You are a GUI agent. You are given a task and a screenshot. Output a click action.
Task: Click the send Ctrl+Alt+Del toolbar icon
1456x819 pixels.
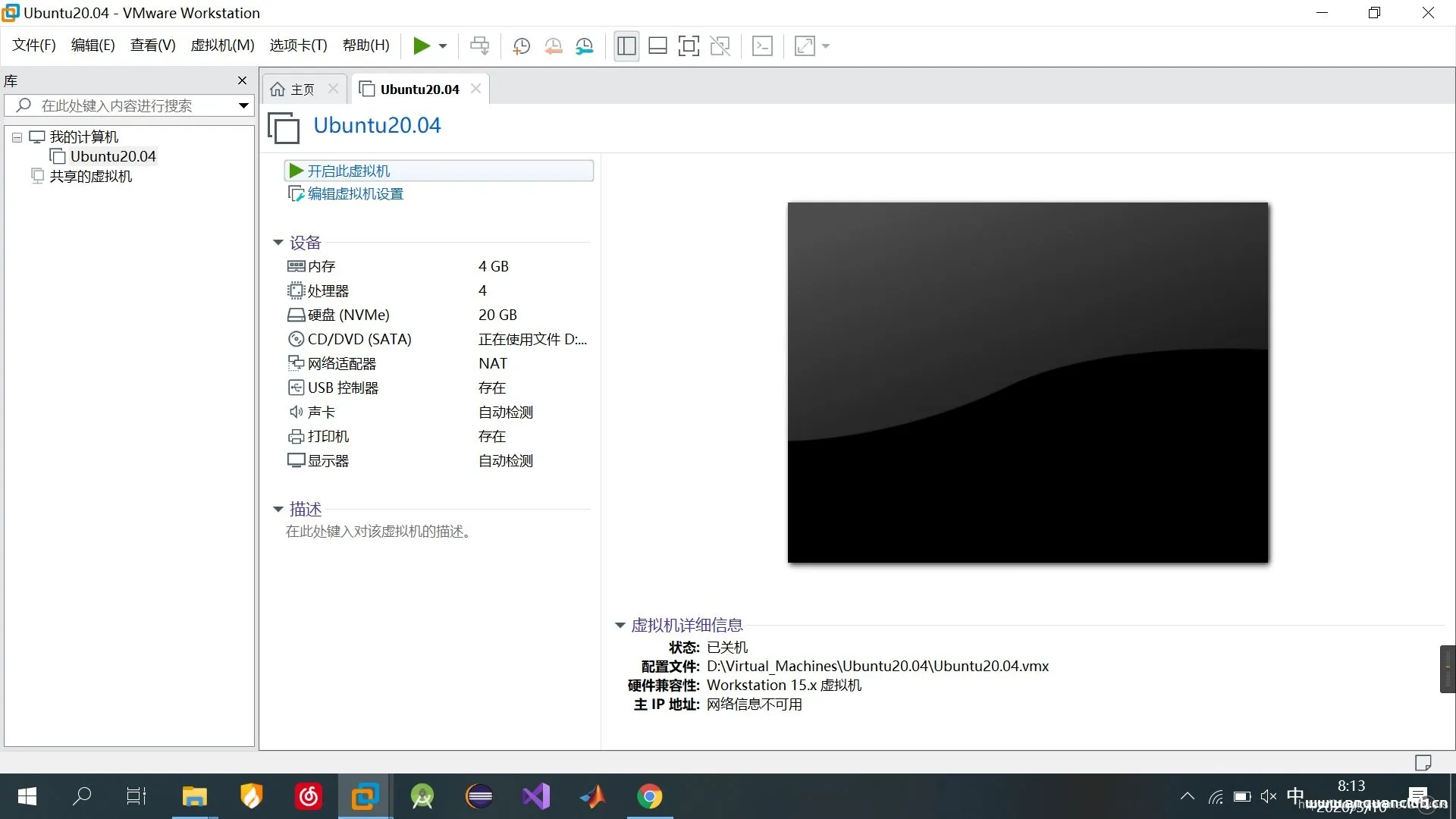(479, 45)
